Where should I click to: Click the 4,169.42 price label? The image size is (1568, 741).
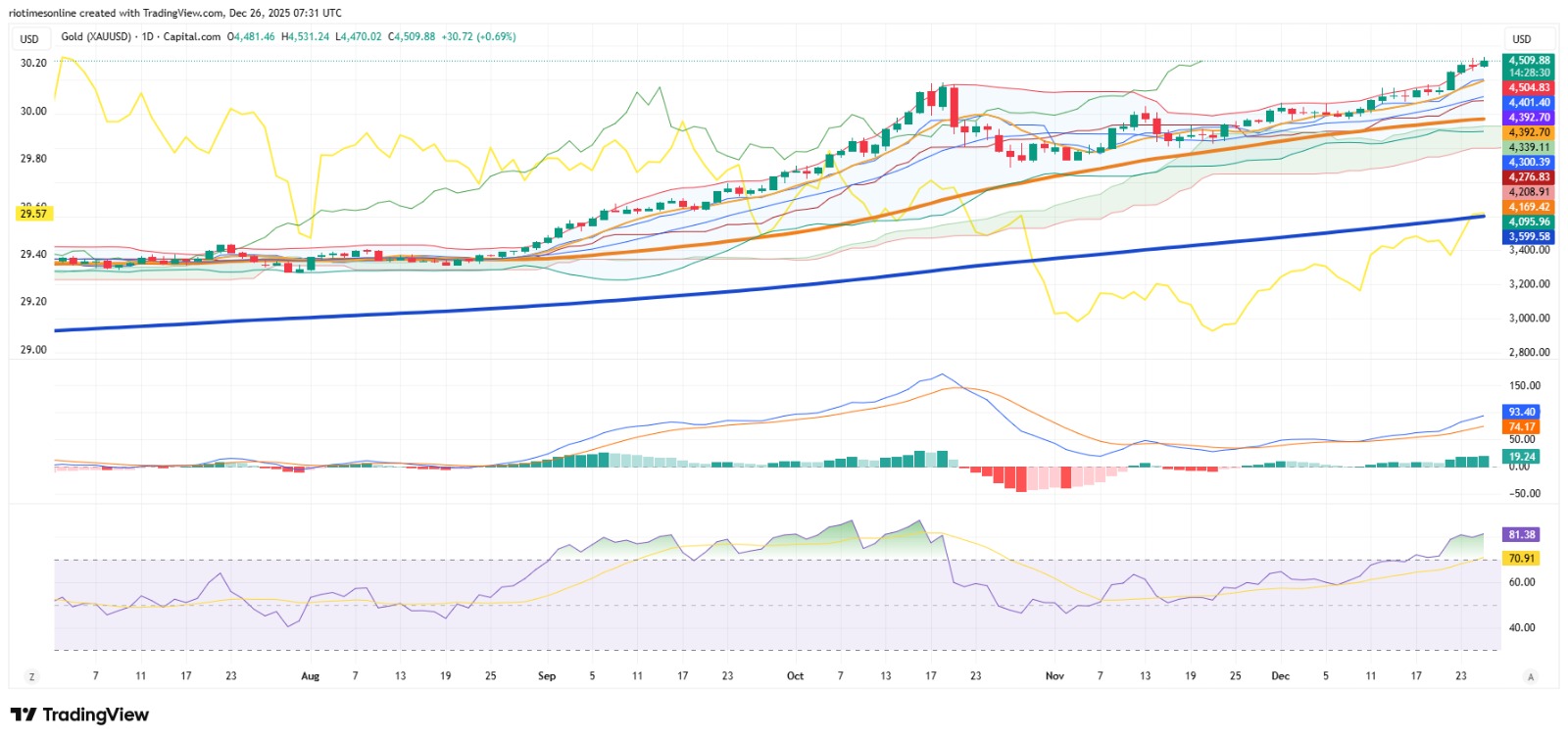1529,207
